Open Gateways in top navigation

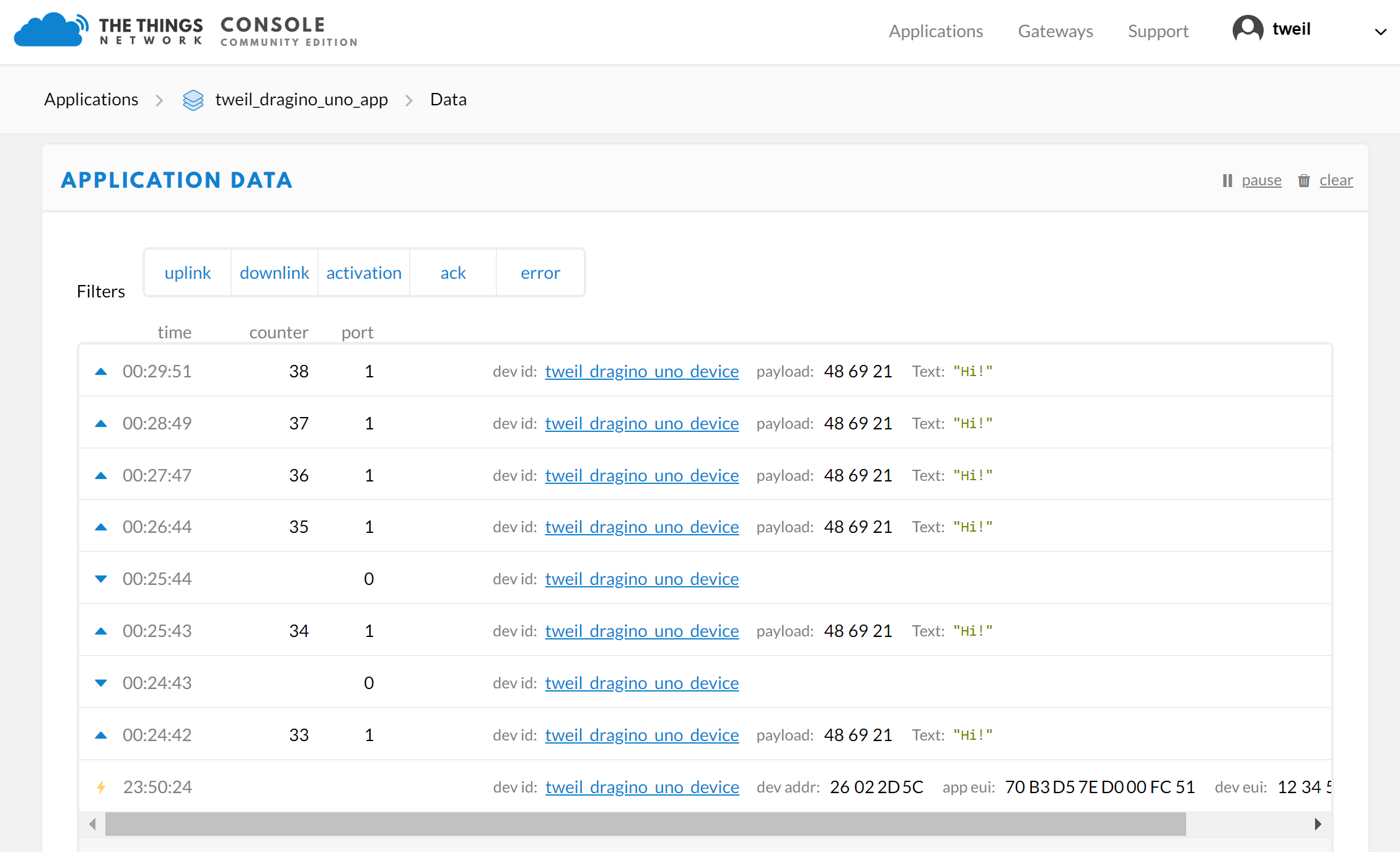click(x=1055, y=31)
